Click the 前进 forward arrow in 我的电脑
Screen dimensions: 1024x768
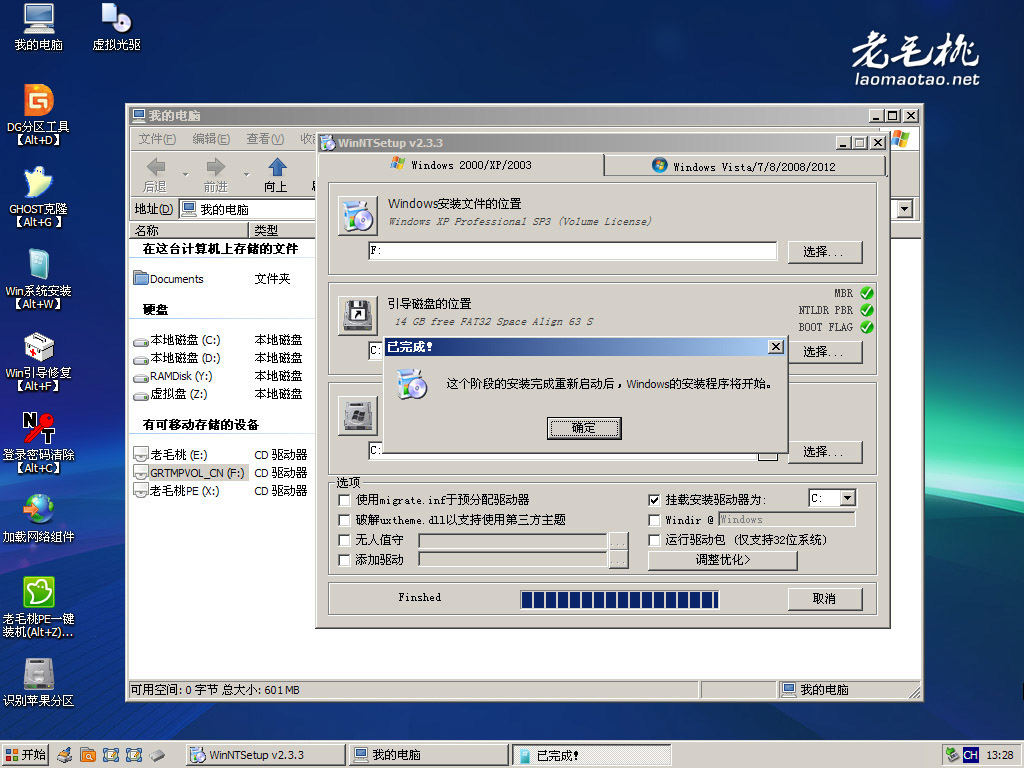[x=216, y=175]
